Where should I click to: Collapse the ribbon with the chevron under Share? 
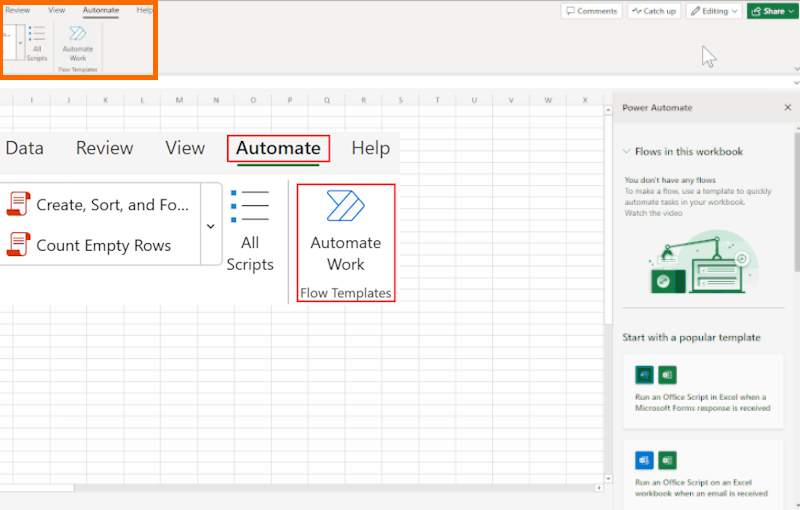pos(796,68)
